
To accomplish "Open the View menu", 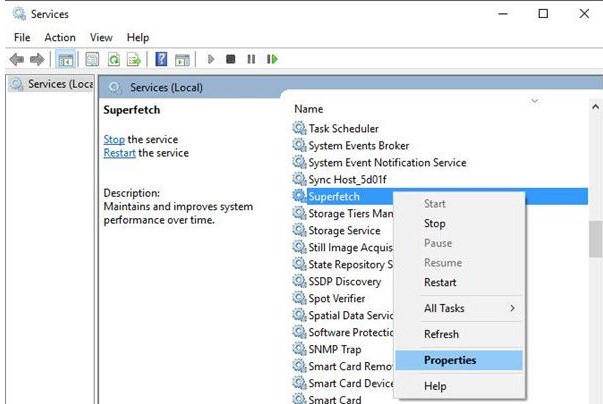I will (x=101, y=37).
